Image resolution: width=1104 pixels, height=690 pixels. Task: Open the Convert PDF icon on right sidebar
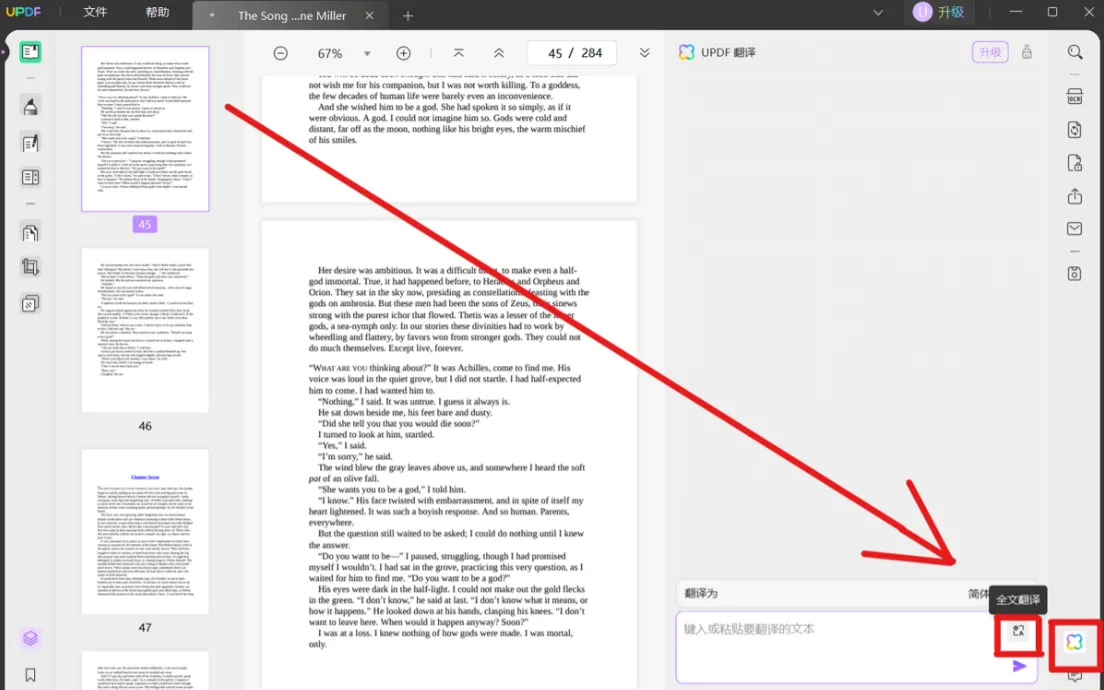[1074, 130]
